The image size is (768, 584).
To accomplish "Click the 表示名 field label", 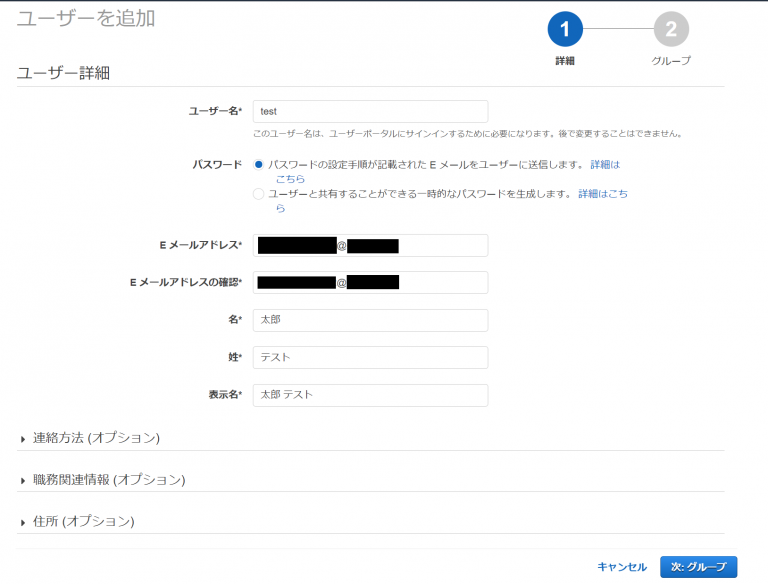I will coord(217,395).
